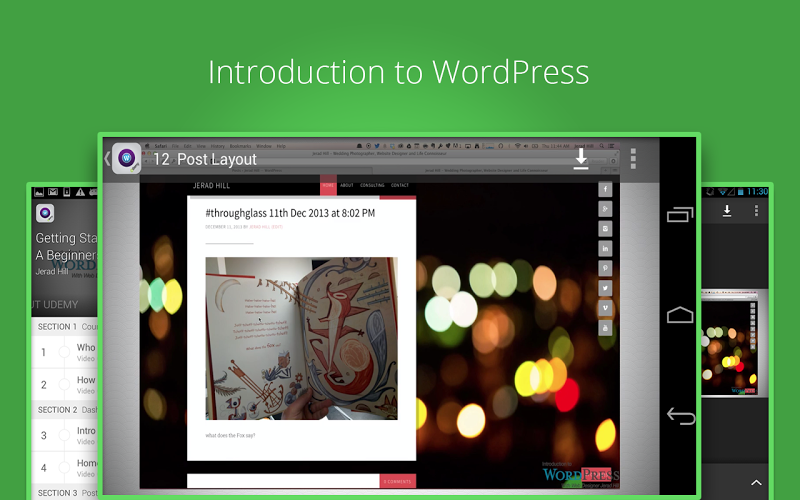
Task: Click the Pinterest social icon
Action: click(x=605, y=268)
